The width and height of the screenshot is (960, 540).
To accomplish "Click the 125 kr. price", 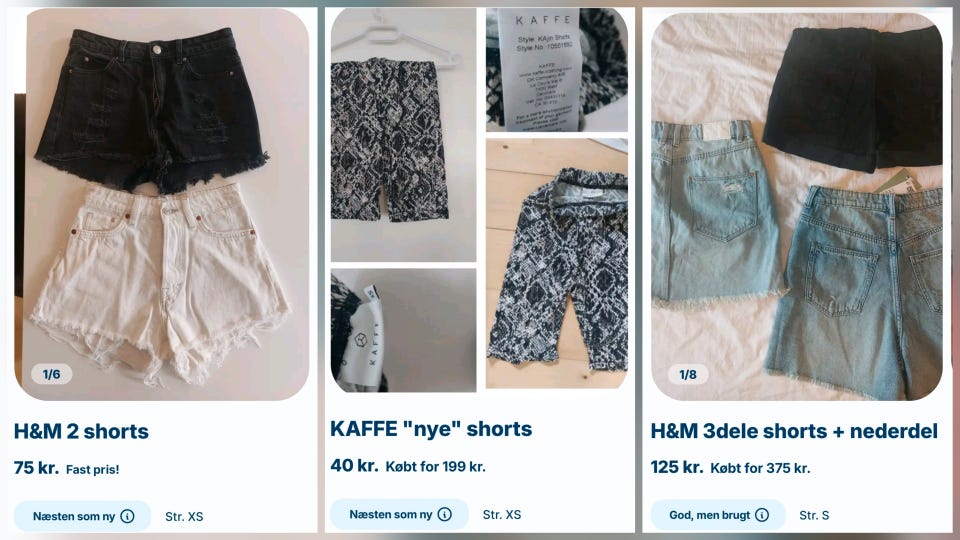I will pyautogui.click(x=677, y=467).
